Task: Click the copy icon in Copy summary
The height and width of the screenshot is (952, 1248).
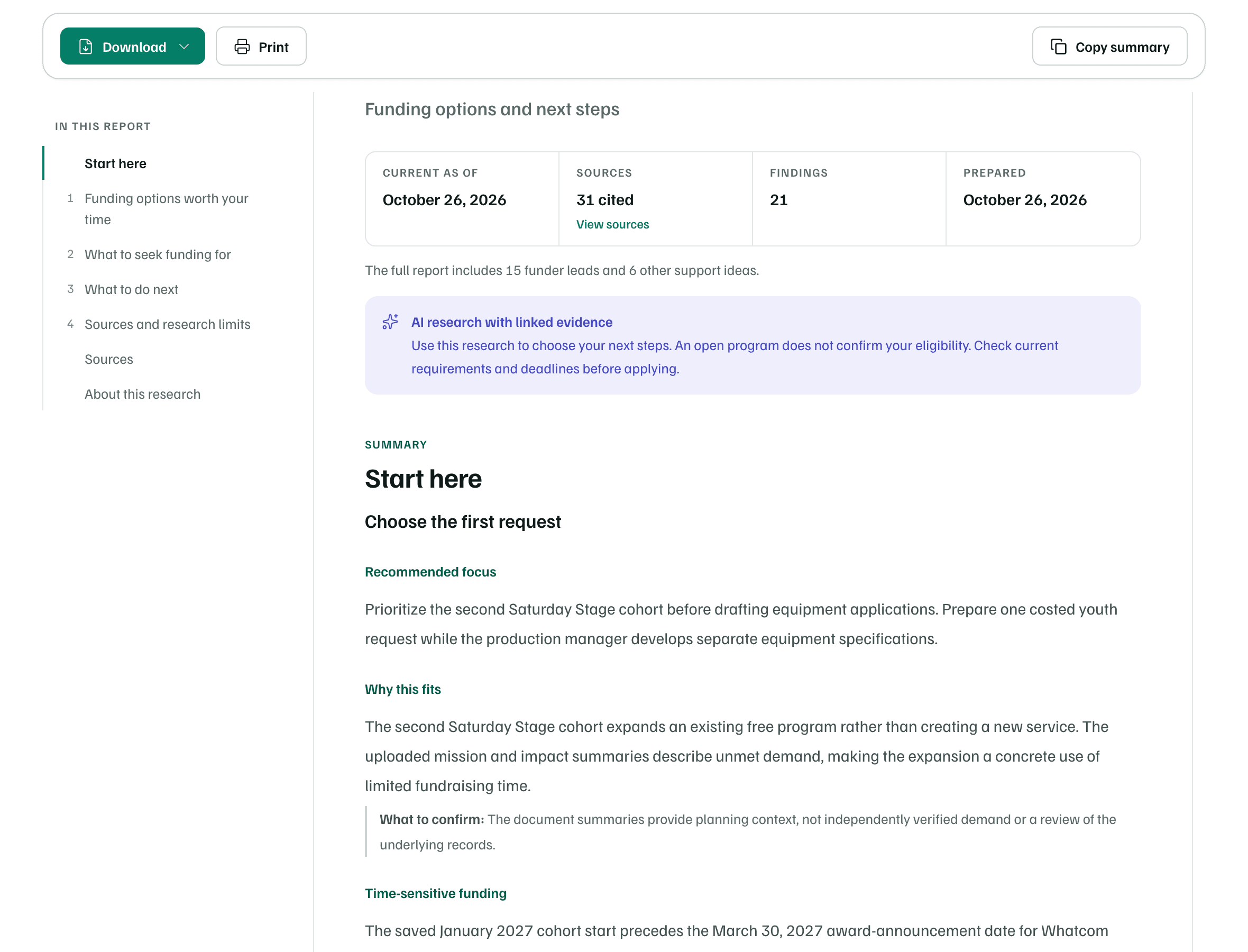Action: click(1058, 47)
